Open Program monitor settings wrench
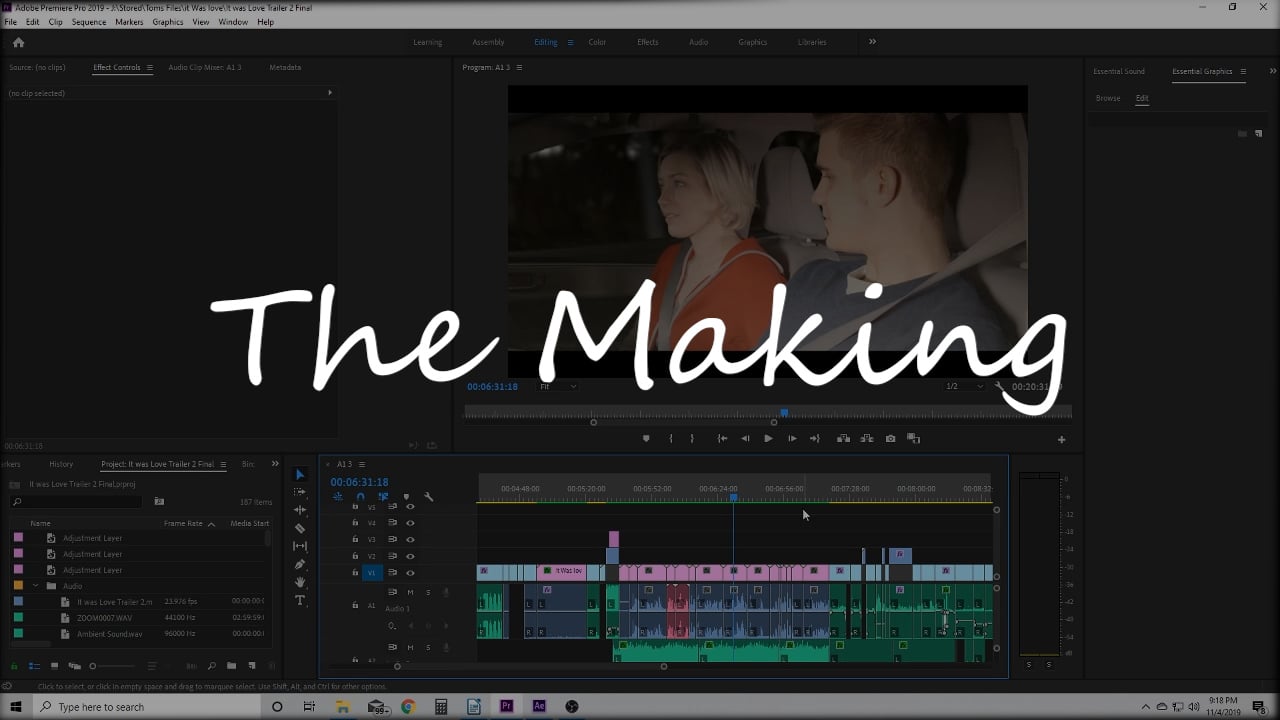This screenshot has height=720, width=1280. pos(999,386)
